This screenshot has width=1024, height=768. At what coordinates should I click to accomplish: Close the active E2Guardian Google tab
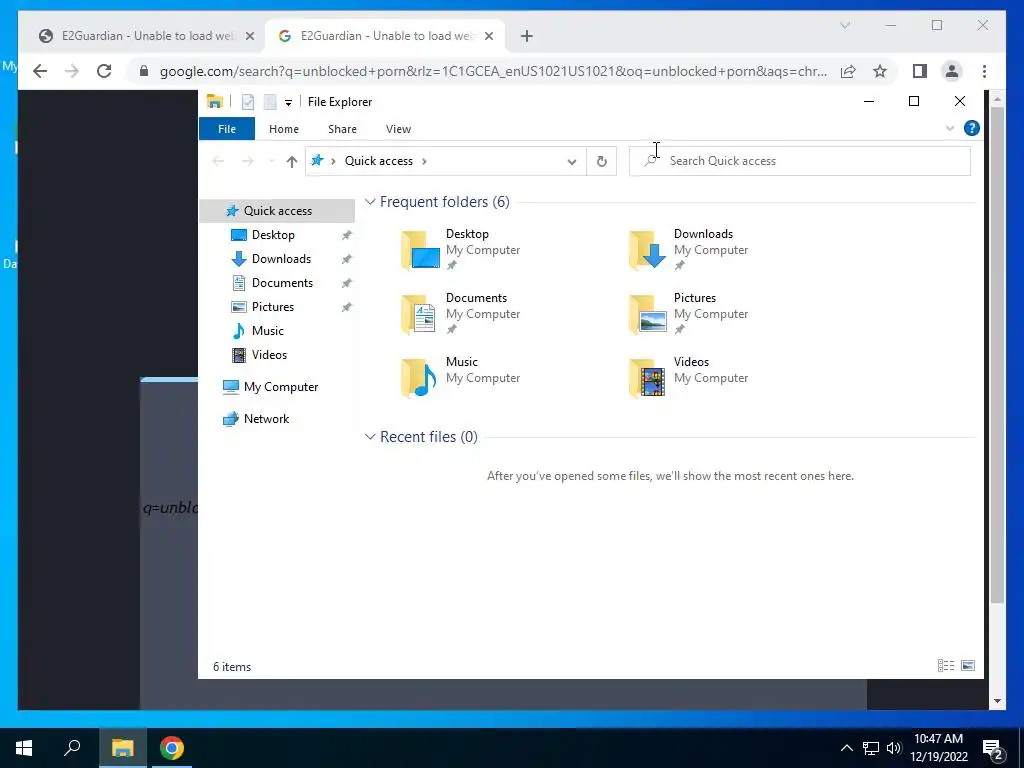(488, 37)
